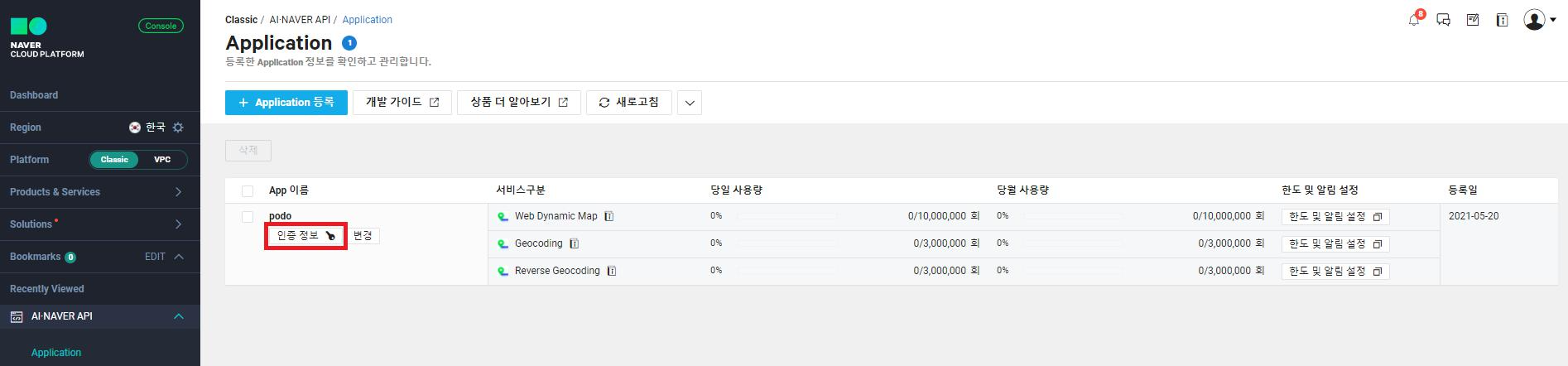Open the more actions dropdown arrow
The width and height of the screenshot is (1568, 366).
click(x=690, y=103)
